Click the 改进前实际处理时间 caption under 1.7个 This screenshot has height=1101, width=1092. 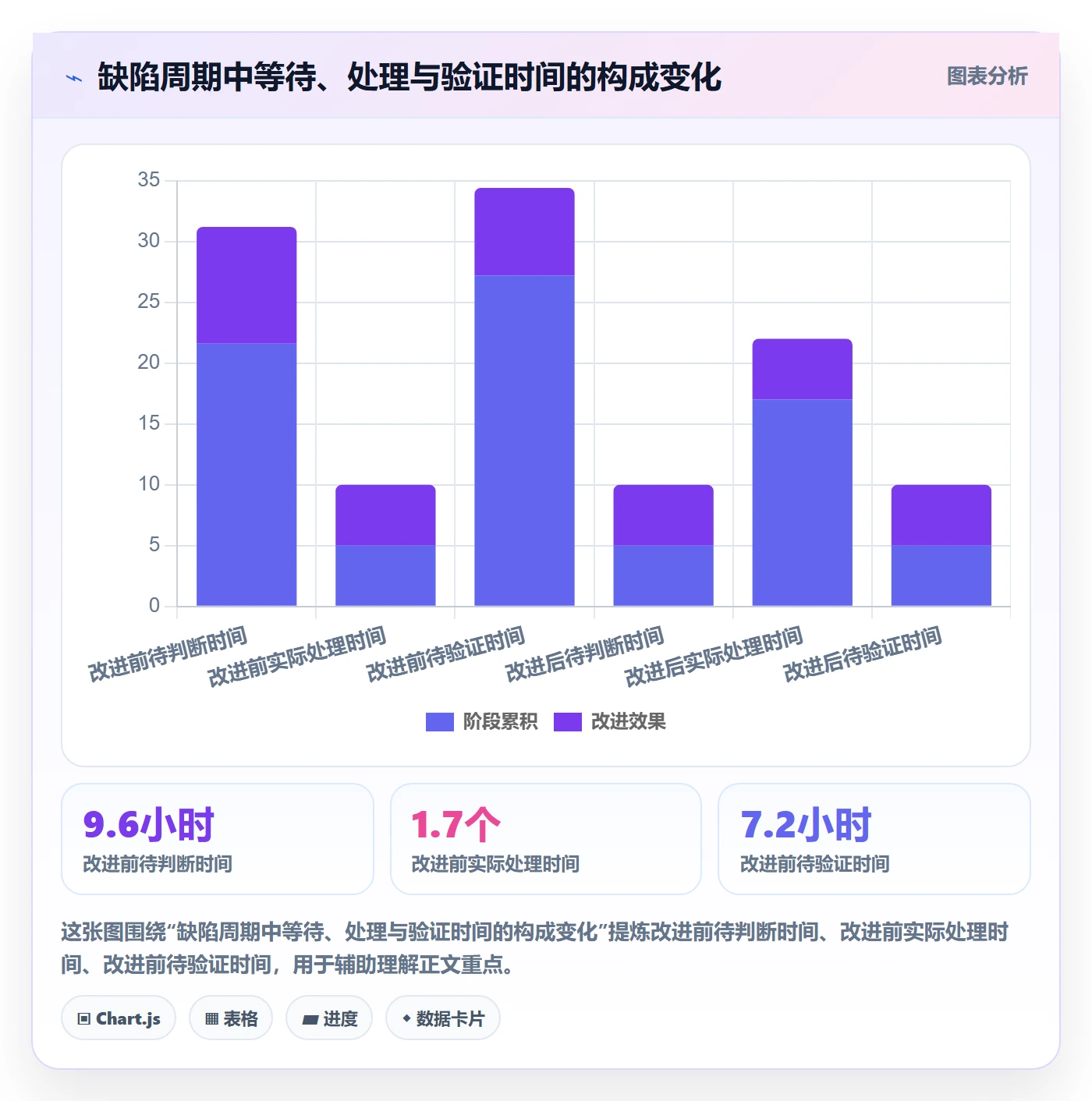[x=495, y=864]
